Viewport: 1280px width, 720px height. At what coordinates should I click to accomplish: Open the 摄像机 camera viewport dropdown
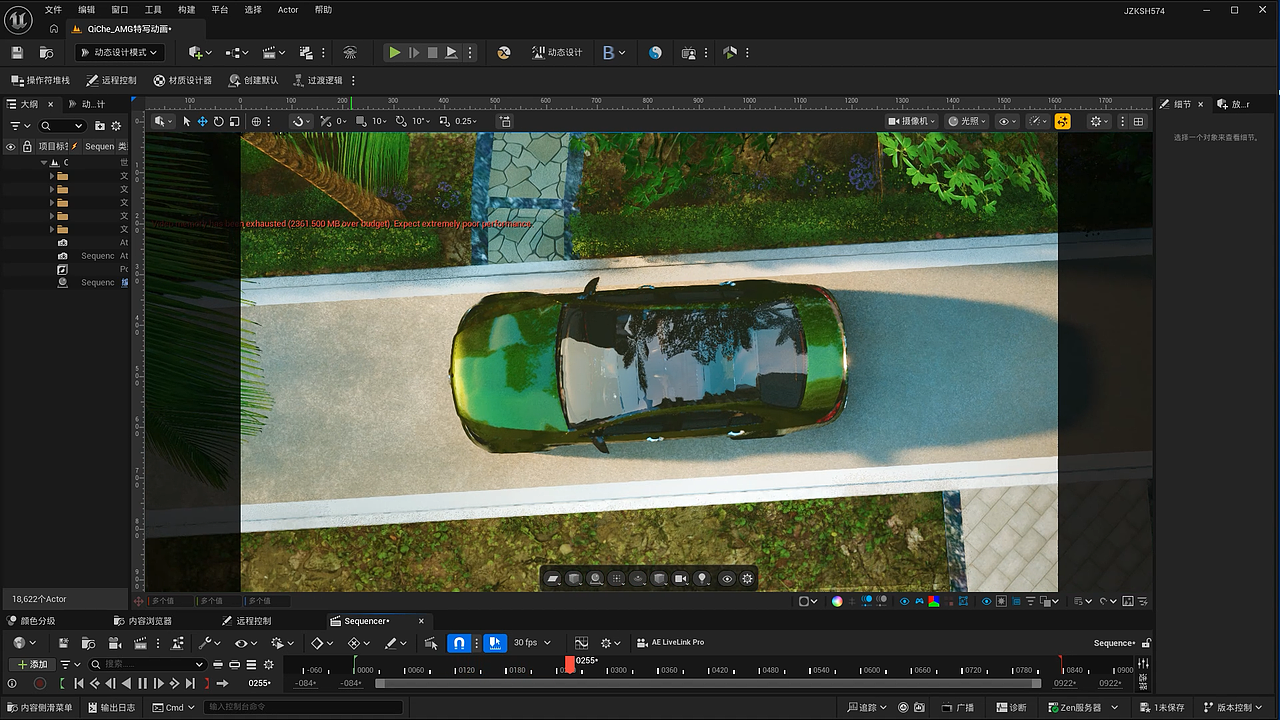(x=912, y=121)
